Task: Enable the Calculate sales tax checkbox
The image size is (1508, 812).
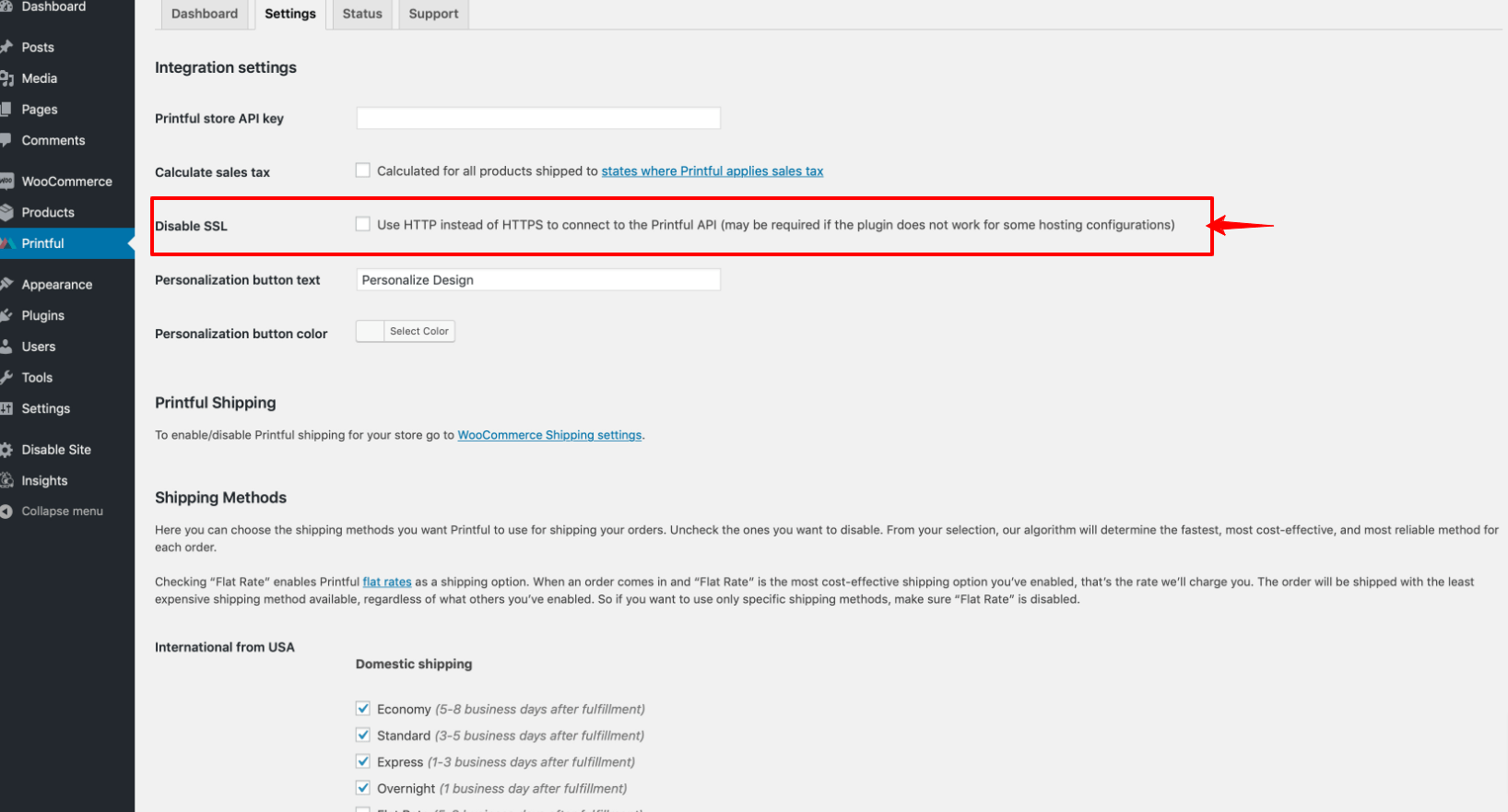Action: [x=363, y=171]
